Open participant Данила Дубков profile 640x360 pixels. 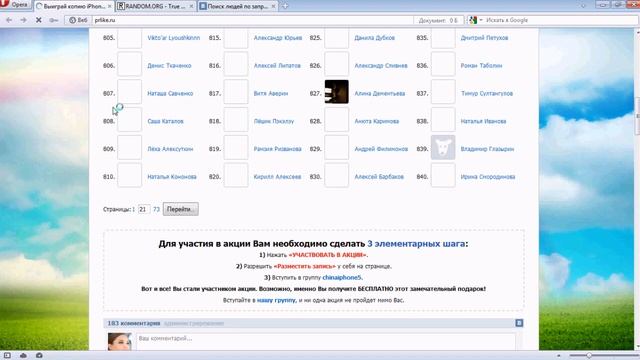(375, 38)
